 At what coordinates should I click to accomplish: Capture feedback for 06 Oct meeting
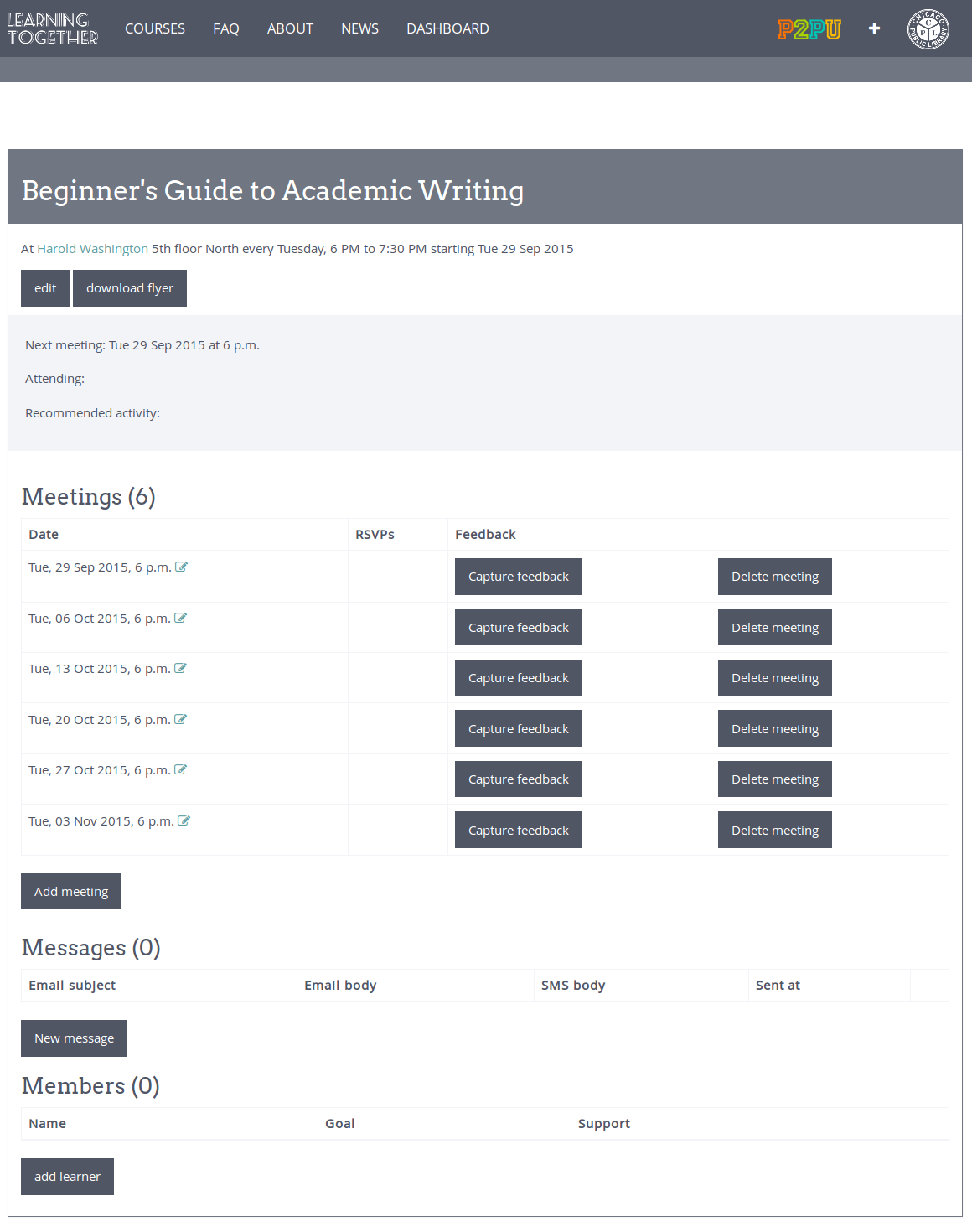[x=519, y=628]
